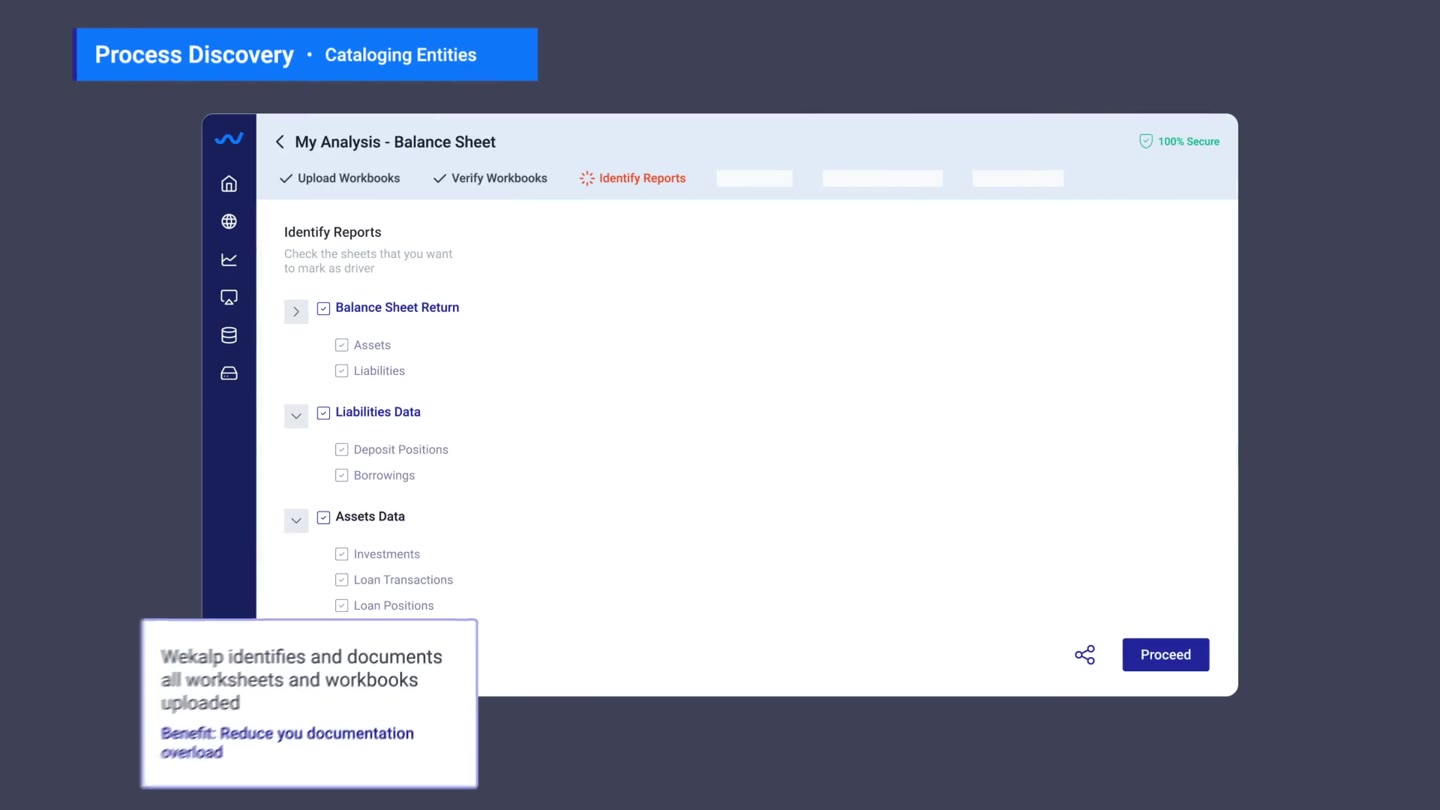Open the line chart analytics icon
1440x810 pixels.
click(x=229, y=260)
